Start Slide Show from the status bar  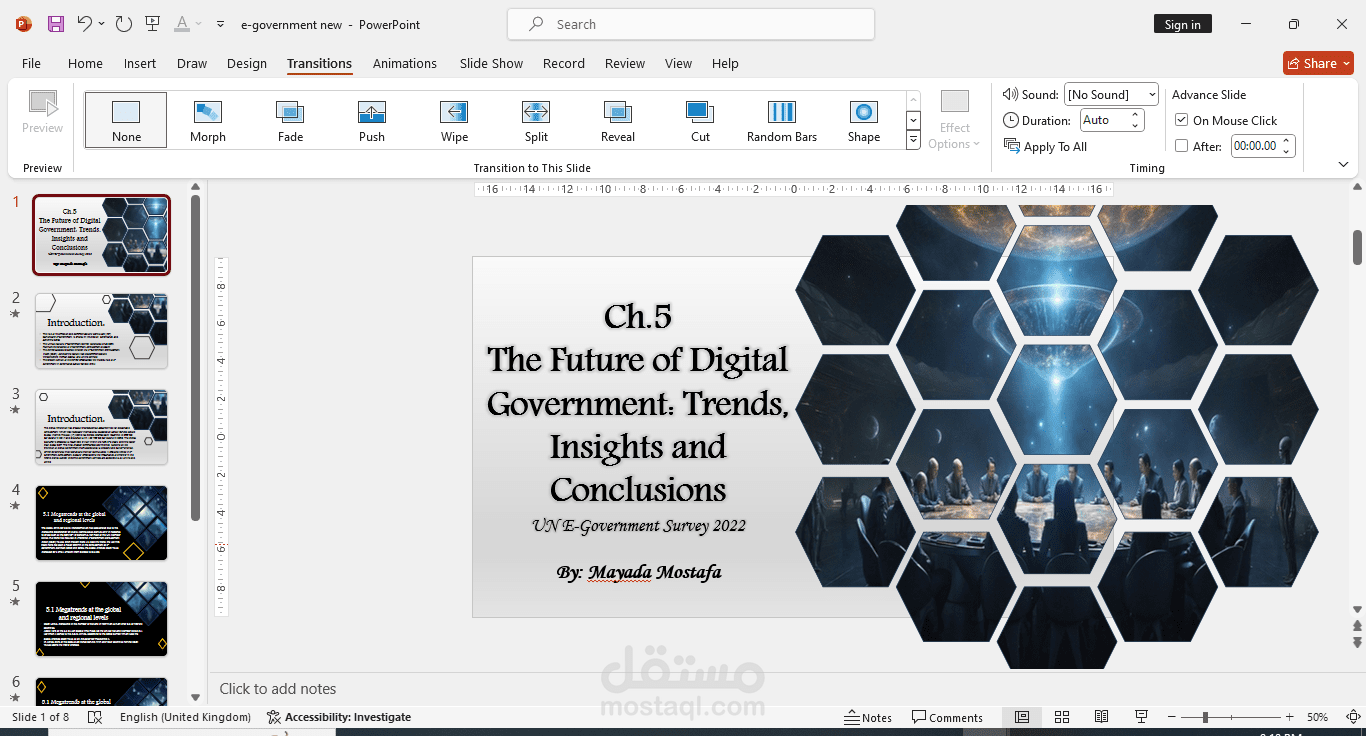pos(1141,717)
